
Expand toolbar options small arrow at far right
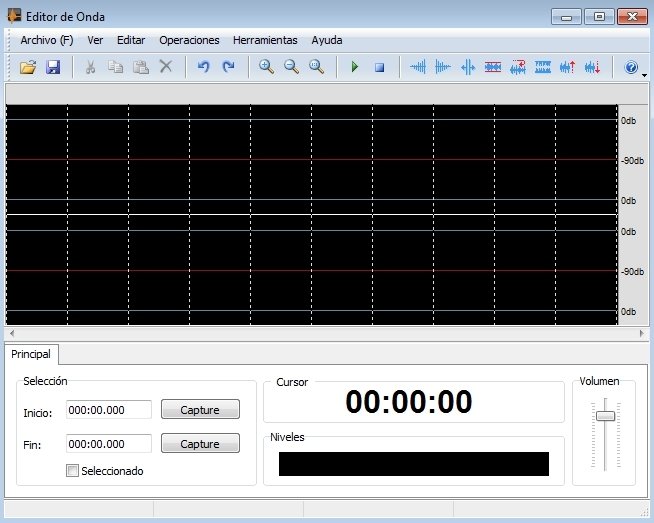pos(644,75)
